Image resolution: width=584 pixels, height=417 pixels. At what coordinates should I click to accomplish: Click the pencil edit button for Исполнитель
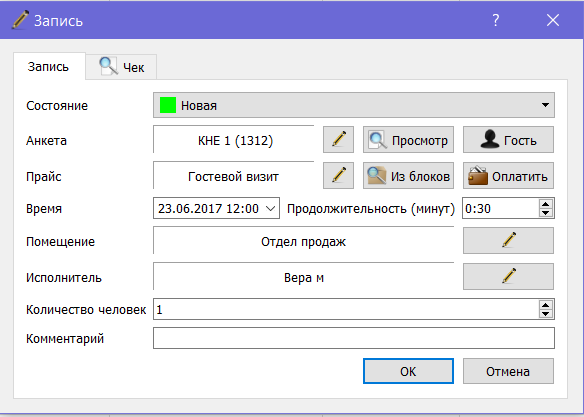[x=508, y=276]
